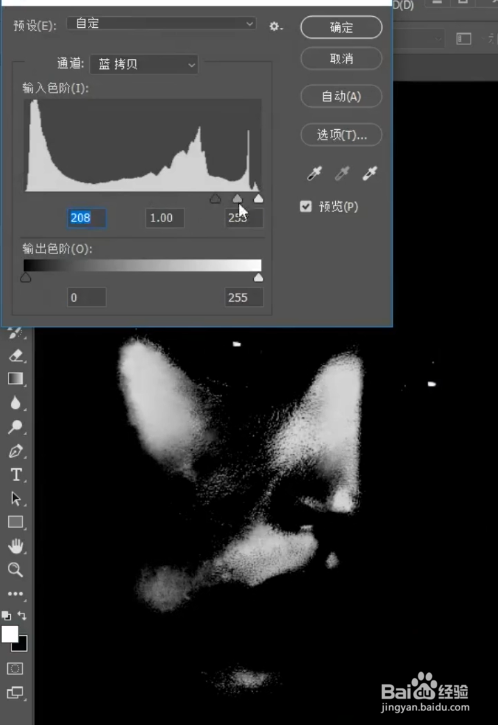Click the input shadow field showing 208
The height and width of the screenshot is (725, 498).
87,218
